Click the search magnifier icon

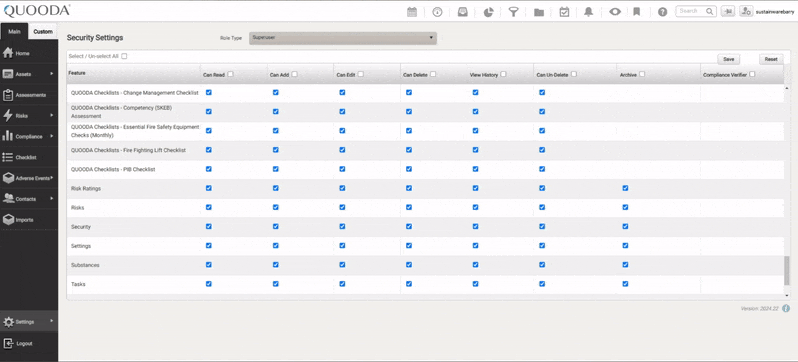click(709, 11)
